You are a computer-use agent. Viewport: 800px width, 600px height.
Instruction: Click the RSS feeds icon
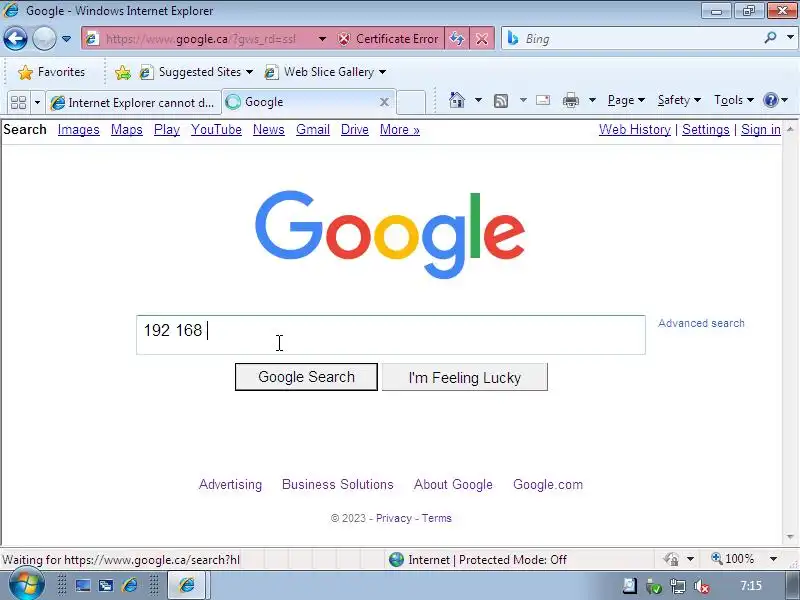coord(501,101)
